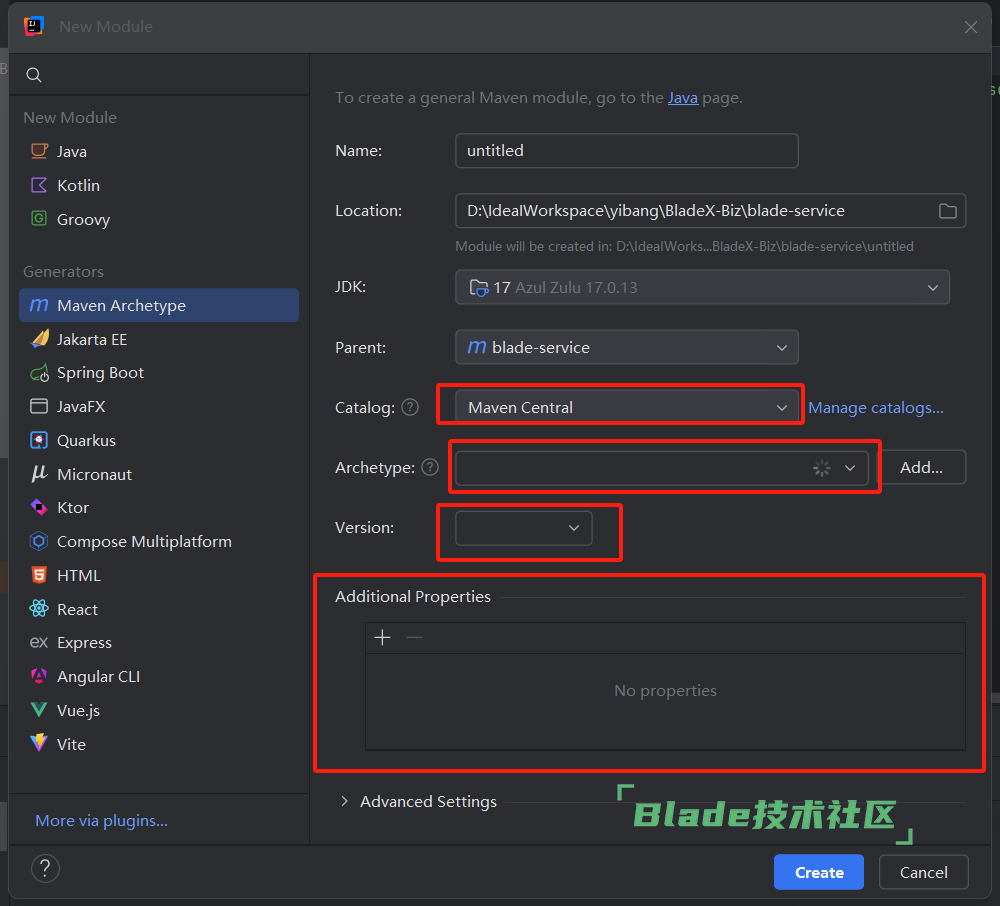Choose Vite generator
Screen dimensions: 1000x906
159,744
